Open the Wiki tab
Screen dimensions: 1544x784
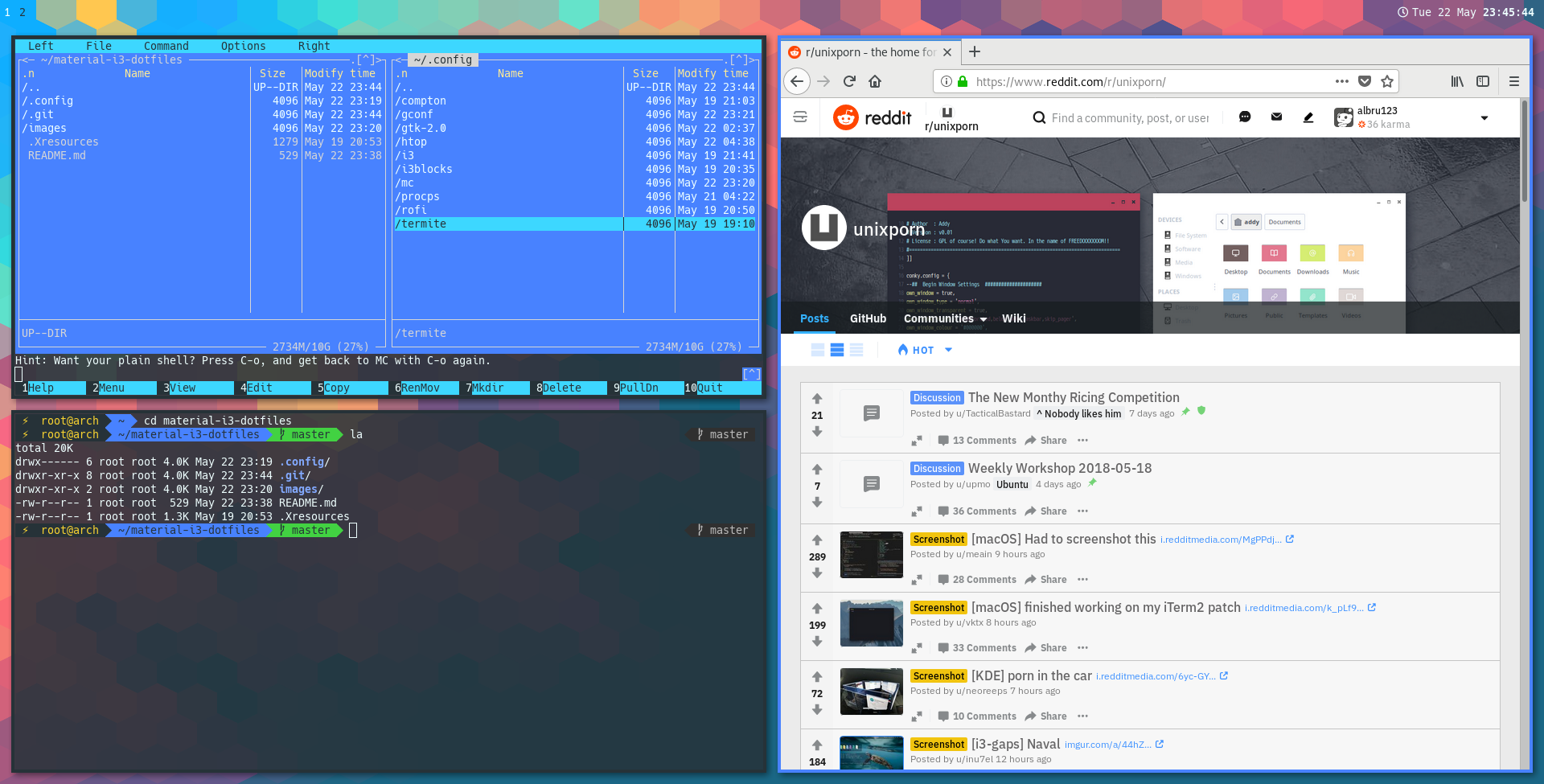pyautogui.click(x=1014, y=318)
